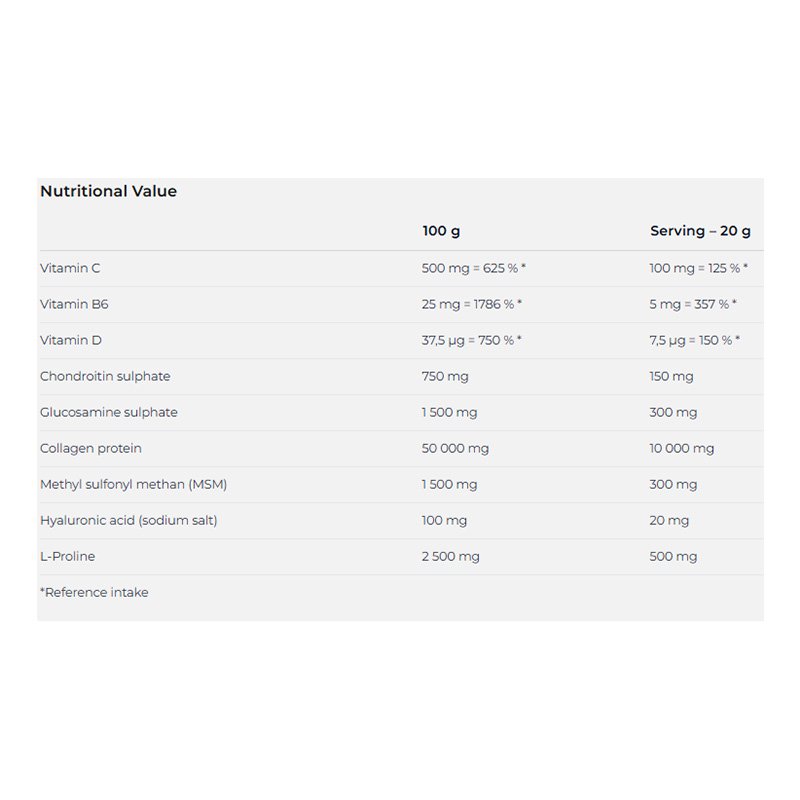Screen dimensions: 800x800
Task: Select the Glucosamine sulphate label
Action: pyautogui.click(x=109, y=412)
